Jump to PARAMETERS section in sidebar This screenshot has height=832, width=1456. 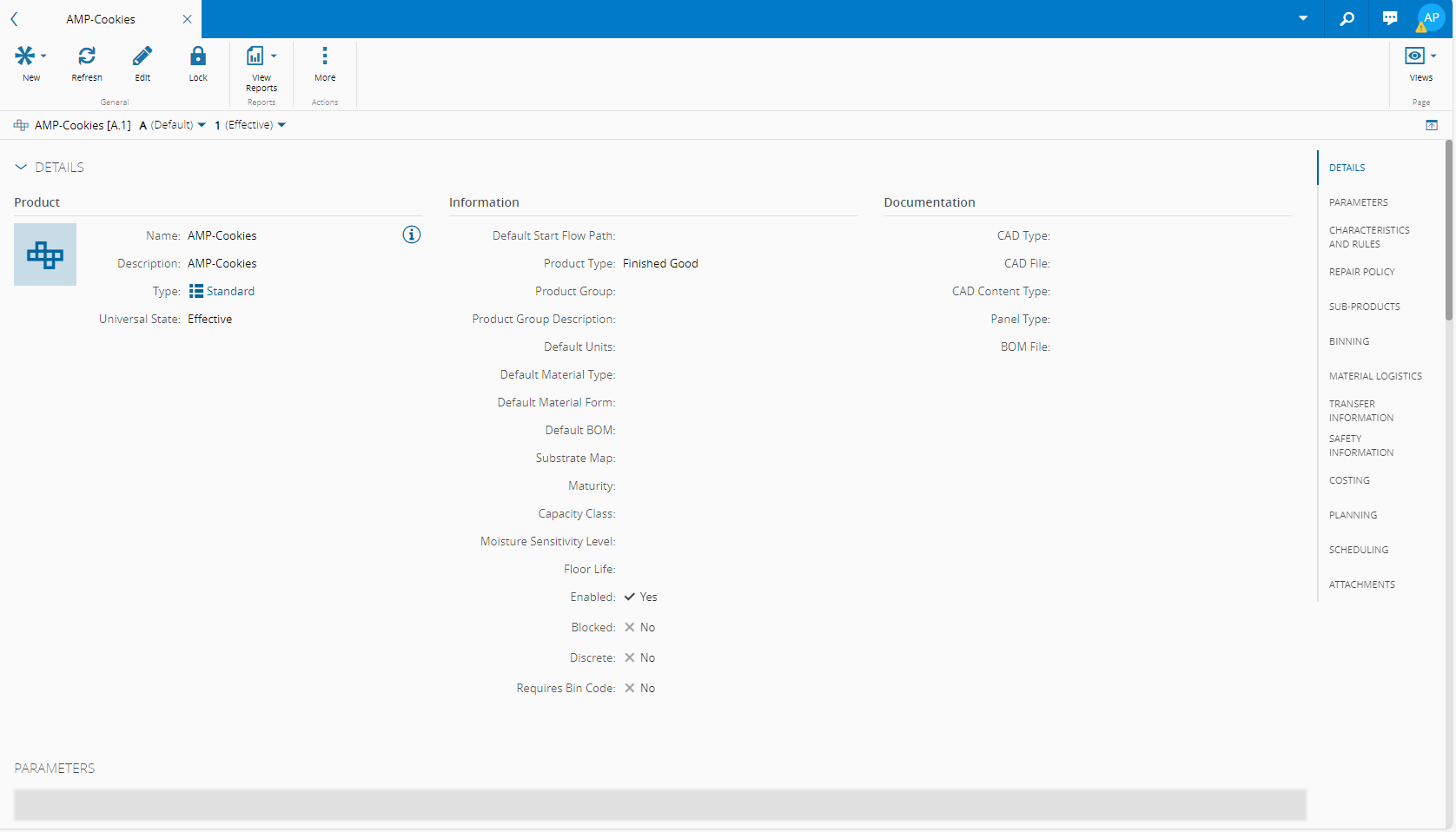(1358, 202)
